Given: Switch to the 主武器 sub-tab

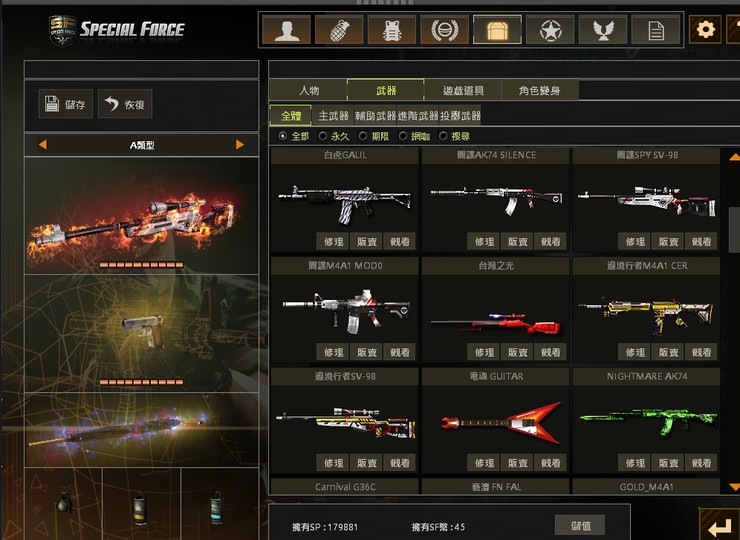Looking at the screenshot, I should pos(333,116).
